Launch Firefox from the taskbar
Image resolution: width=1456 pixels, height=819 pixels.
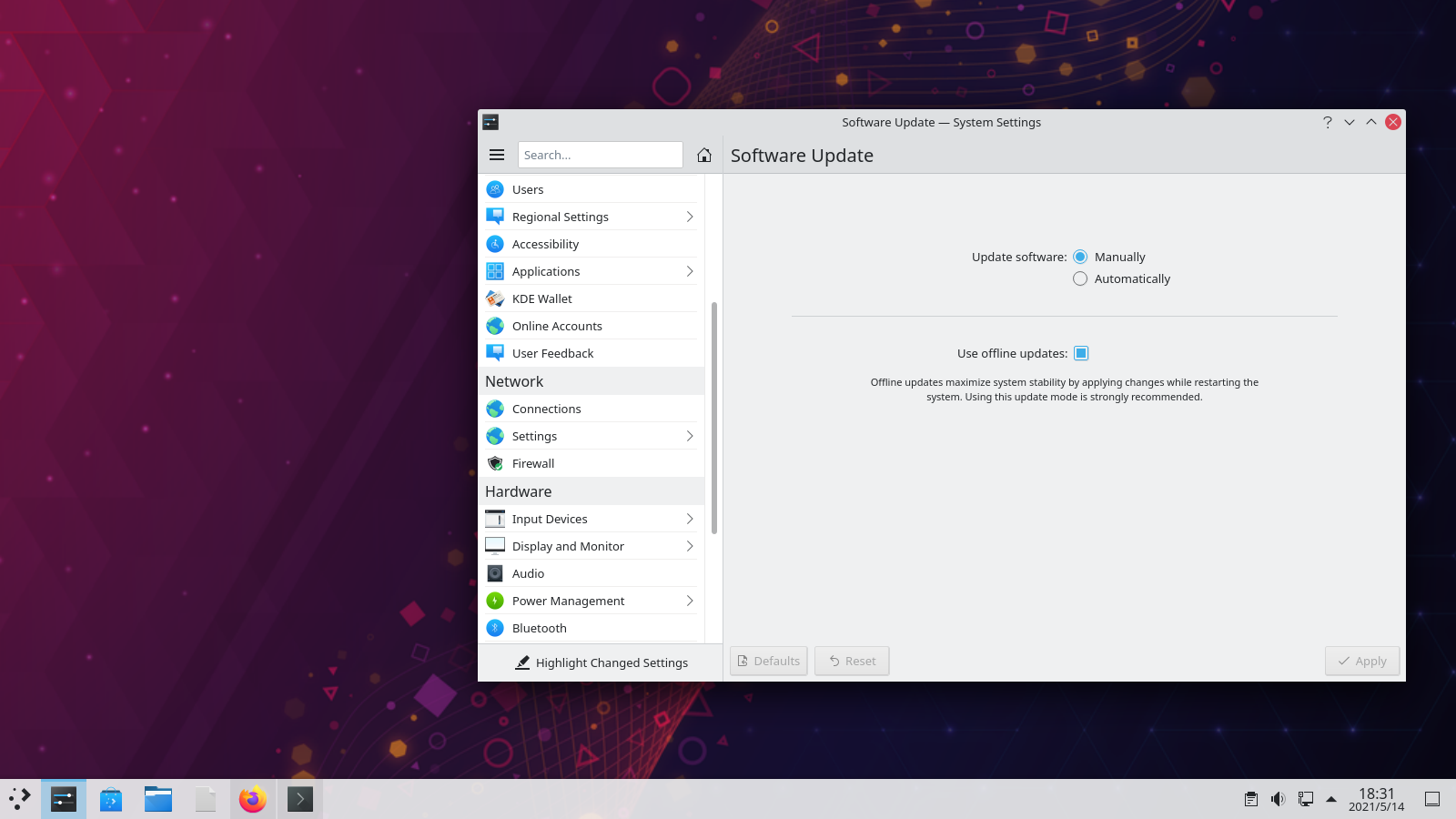tap(252, 798)
